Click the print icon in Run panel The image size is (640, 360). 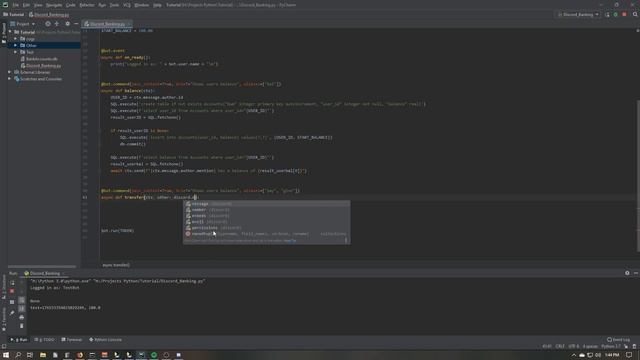coord(22,317)
